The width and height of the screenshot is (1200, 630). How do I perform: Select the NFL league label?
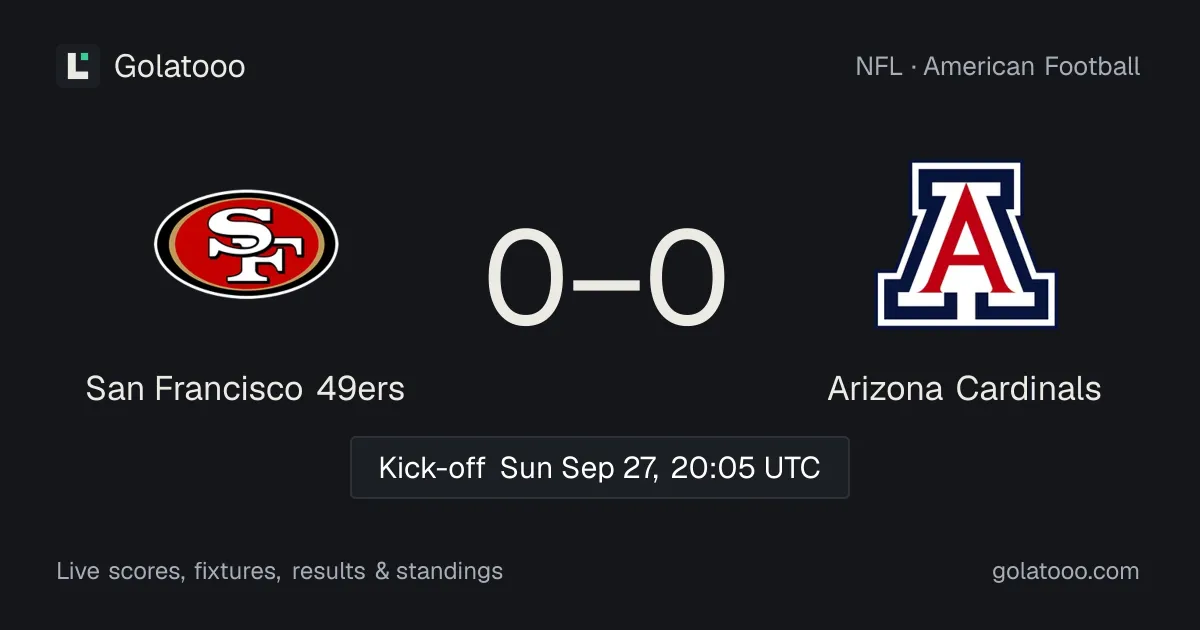pyautogui.click(x=878, y=67)
